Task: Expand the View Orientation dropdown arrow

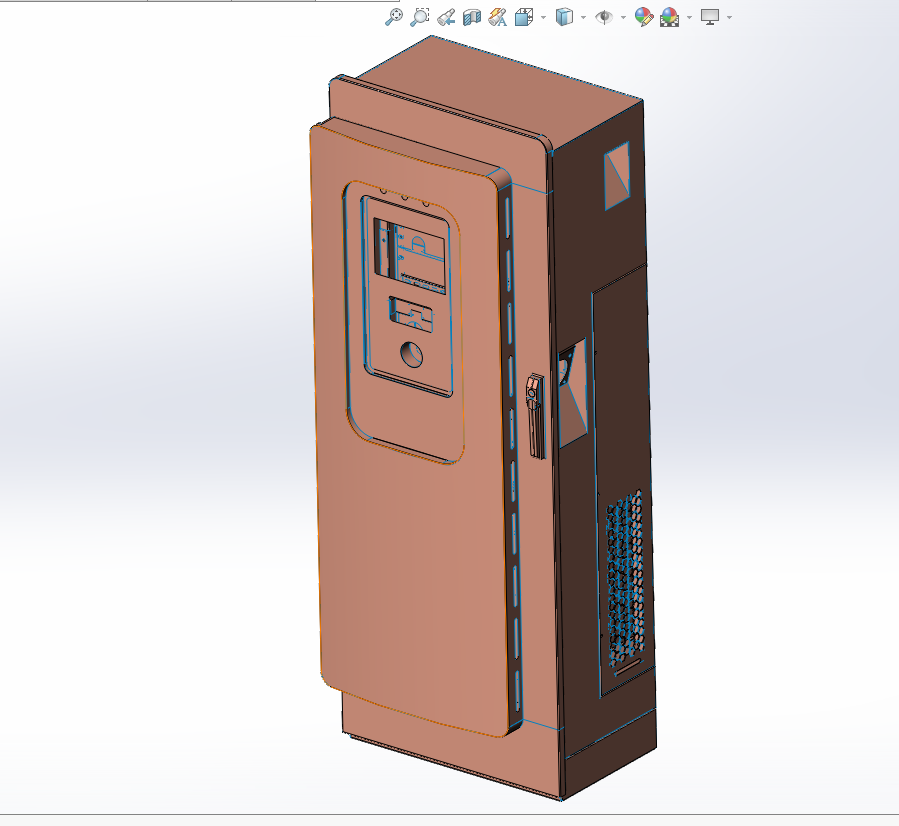Action: coord(542,16)
